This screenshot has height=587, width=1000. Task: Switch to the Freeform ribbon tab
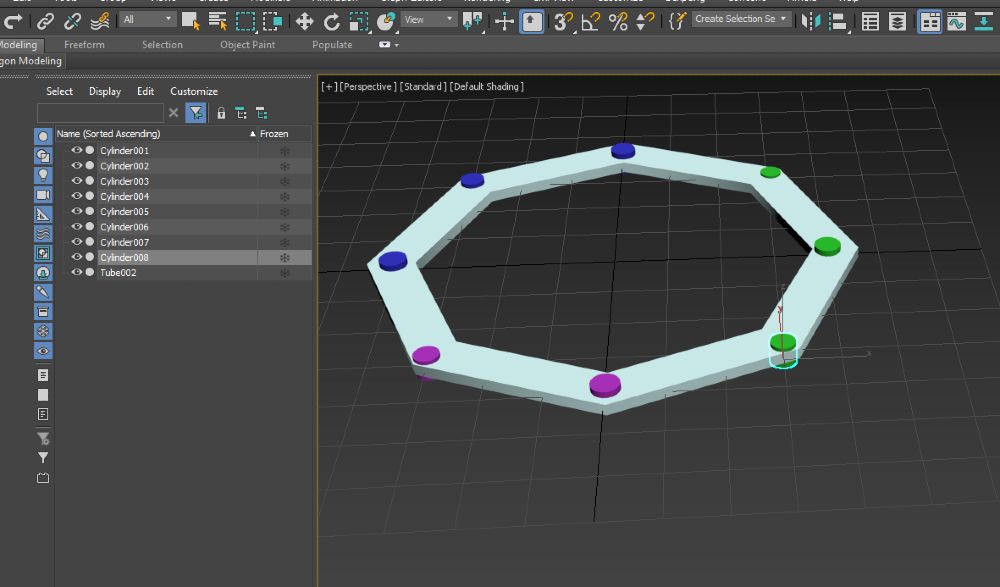[x=84, y=45]
